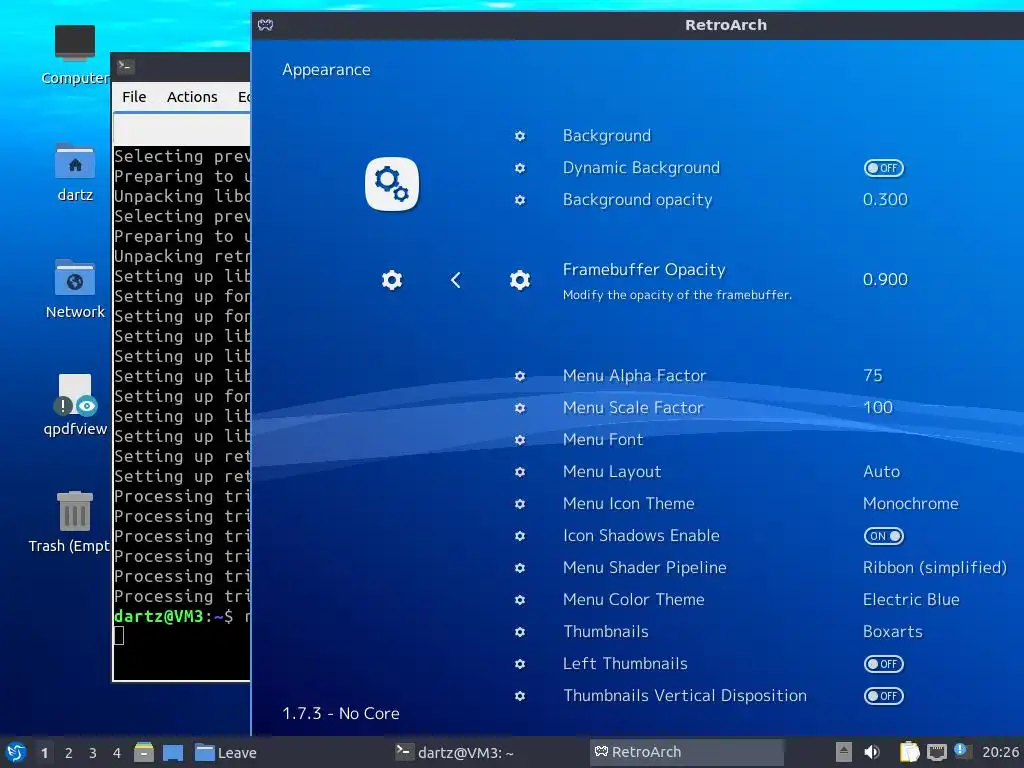Click the gear icon next to Menu Icon Theme
1024x768 pixels.
pos(520,504)
